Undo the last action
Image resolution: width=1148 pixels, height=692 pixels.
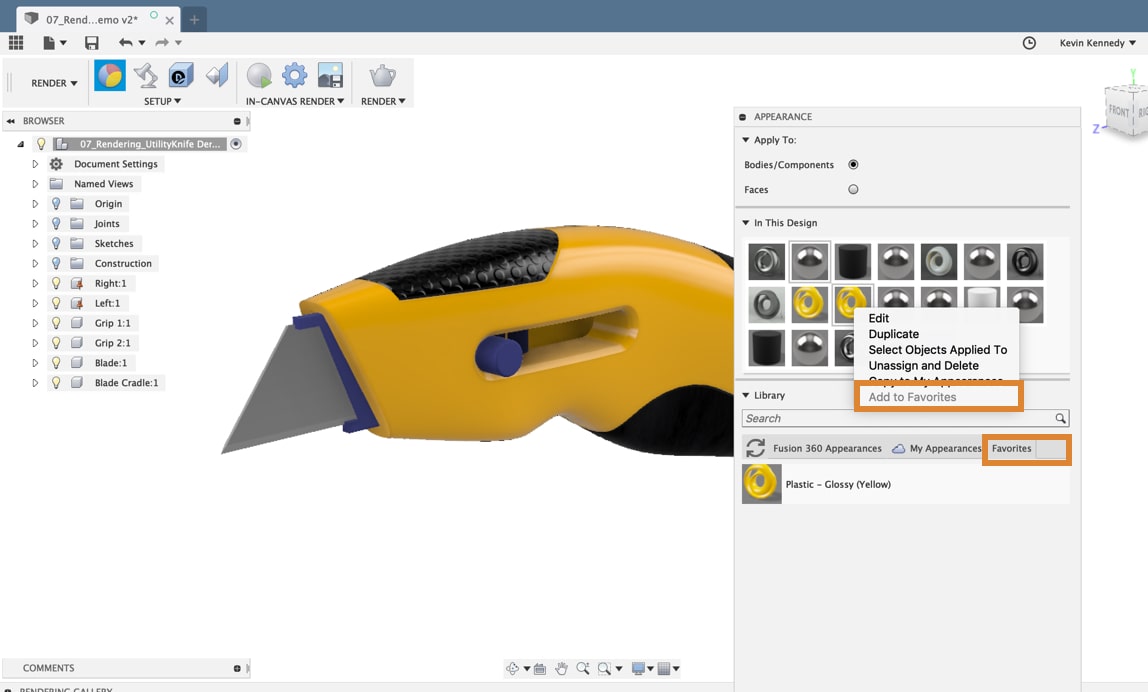point(126,42)
